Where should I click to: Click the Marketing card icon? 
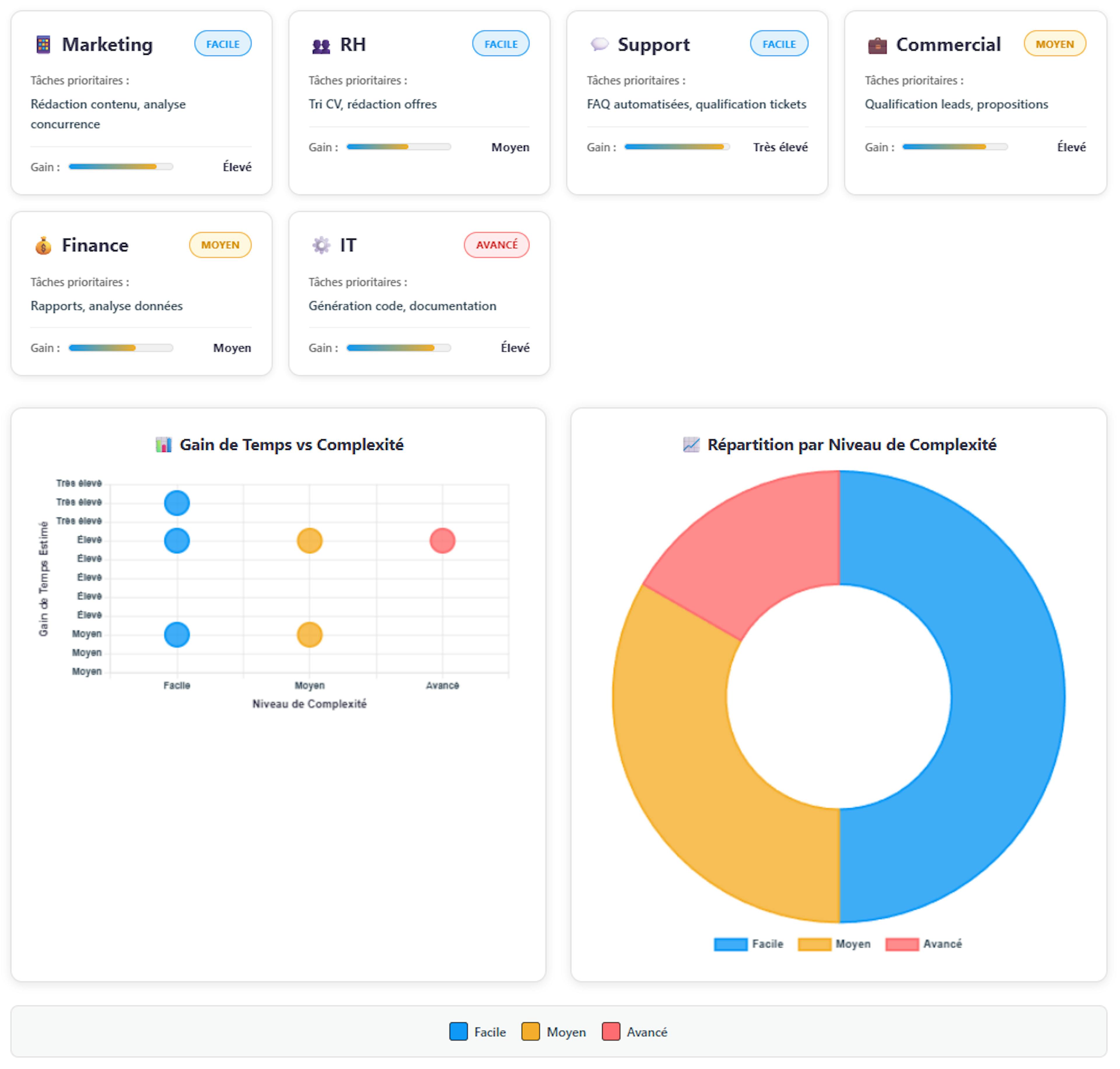click(43, 44)
